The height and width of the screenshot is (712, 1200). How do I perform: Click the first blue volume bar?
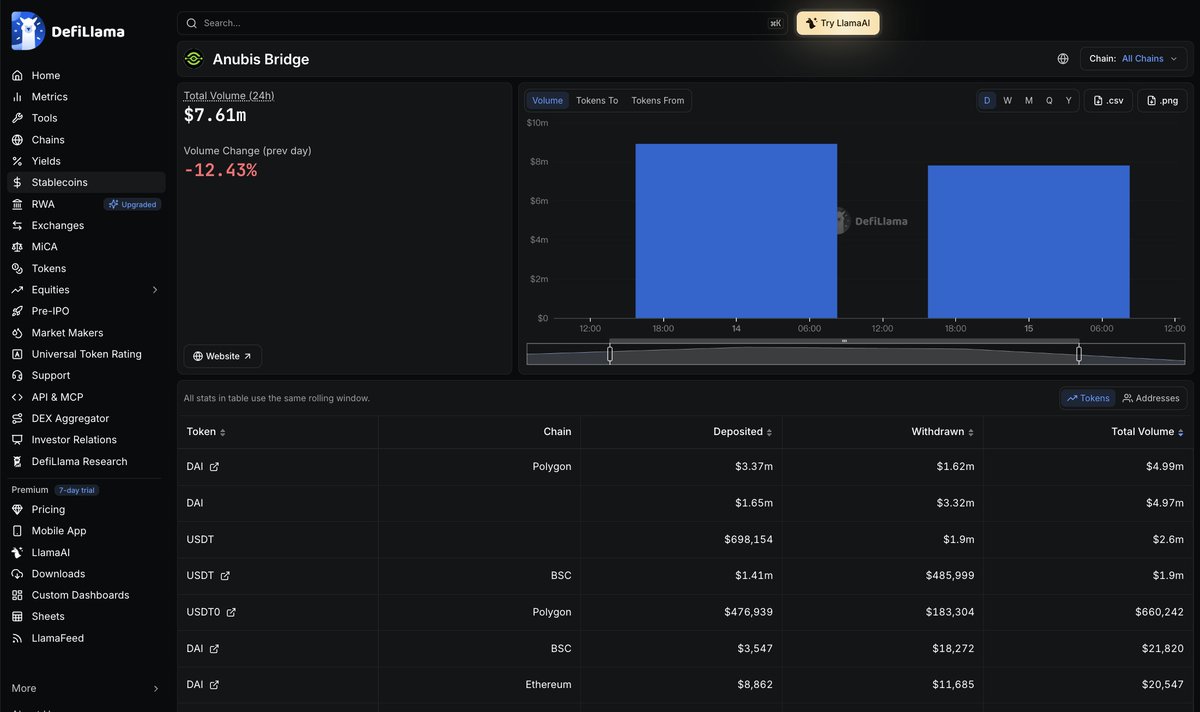736,231
